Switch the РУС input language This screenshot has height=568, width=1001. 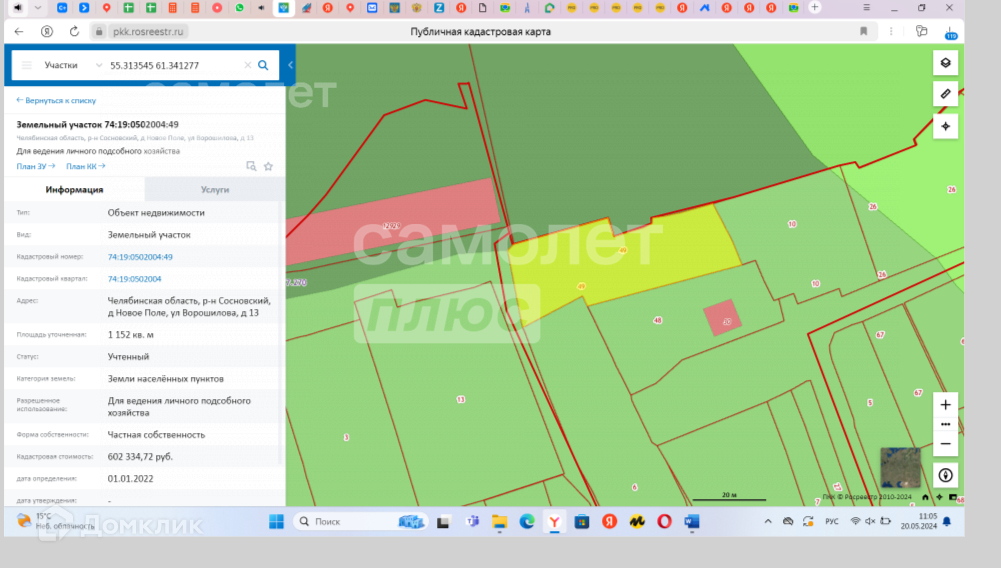[x=832, y=521]
